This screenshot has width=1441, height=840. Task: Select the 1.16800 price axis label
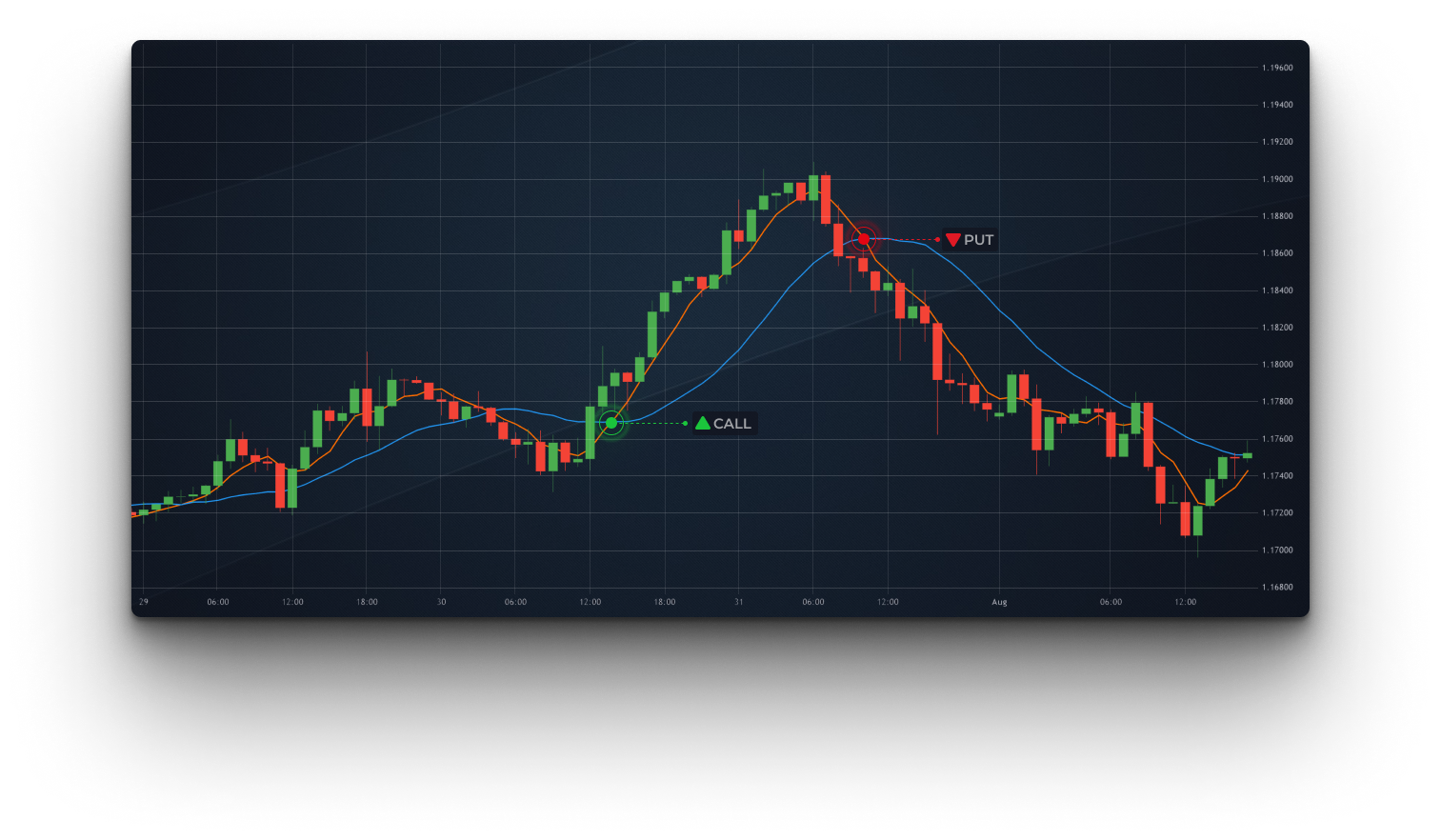(x=1277, y=588)
